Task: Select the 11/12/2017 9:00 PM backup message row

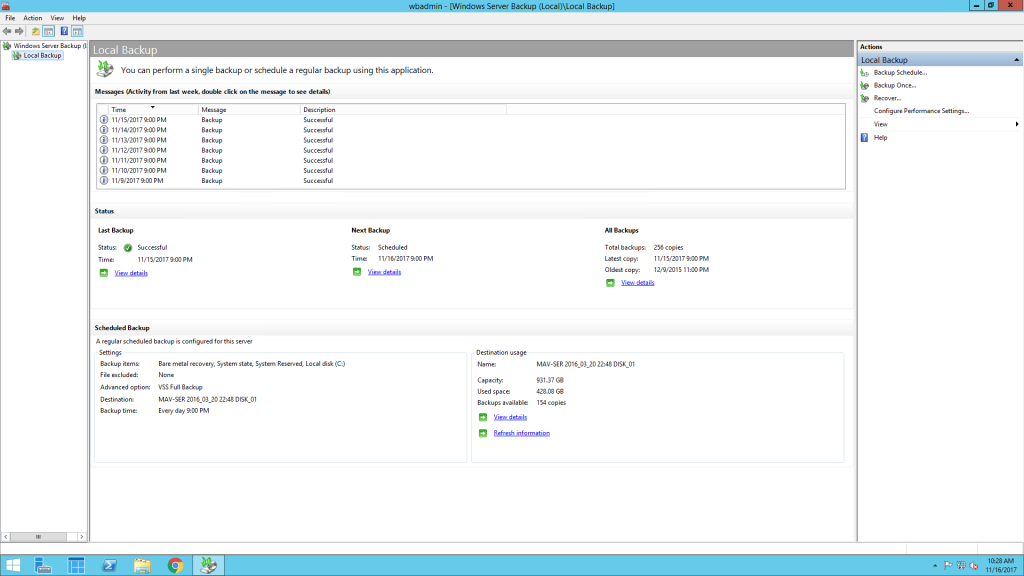Action: (471, 150)
